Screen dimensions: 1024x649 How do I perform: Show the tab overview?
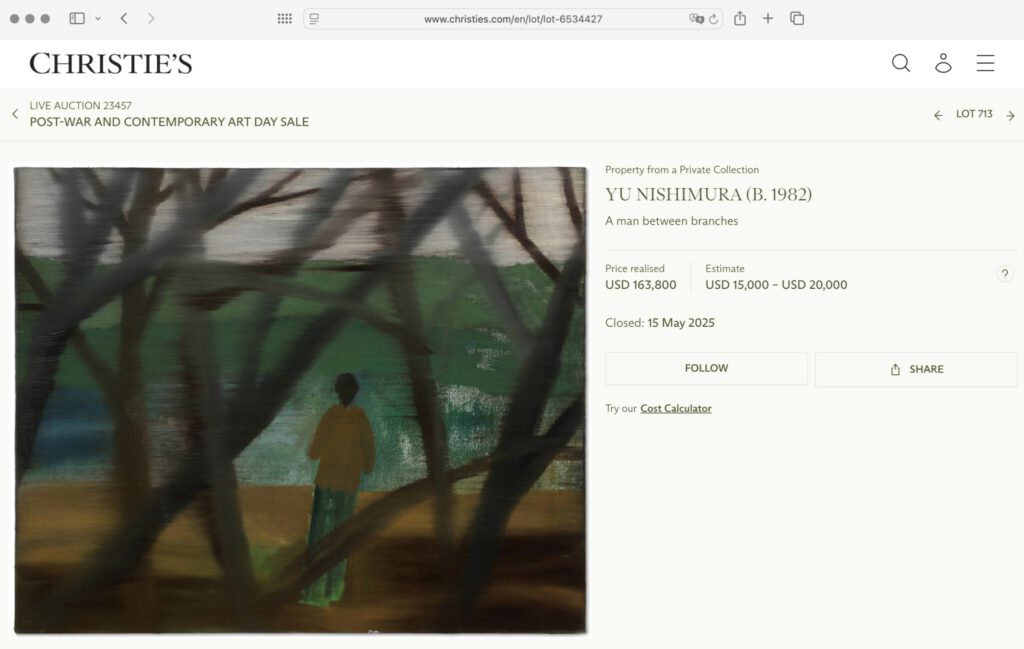tap(797, 18)
